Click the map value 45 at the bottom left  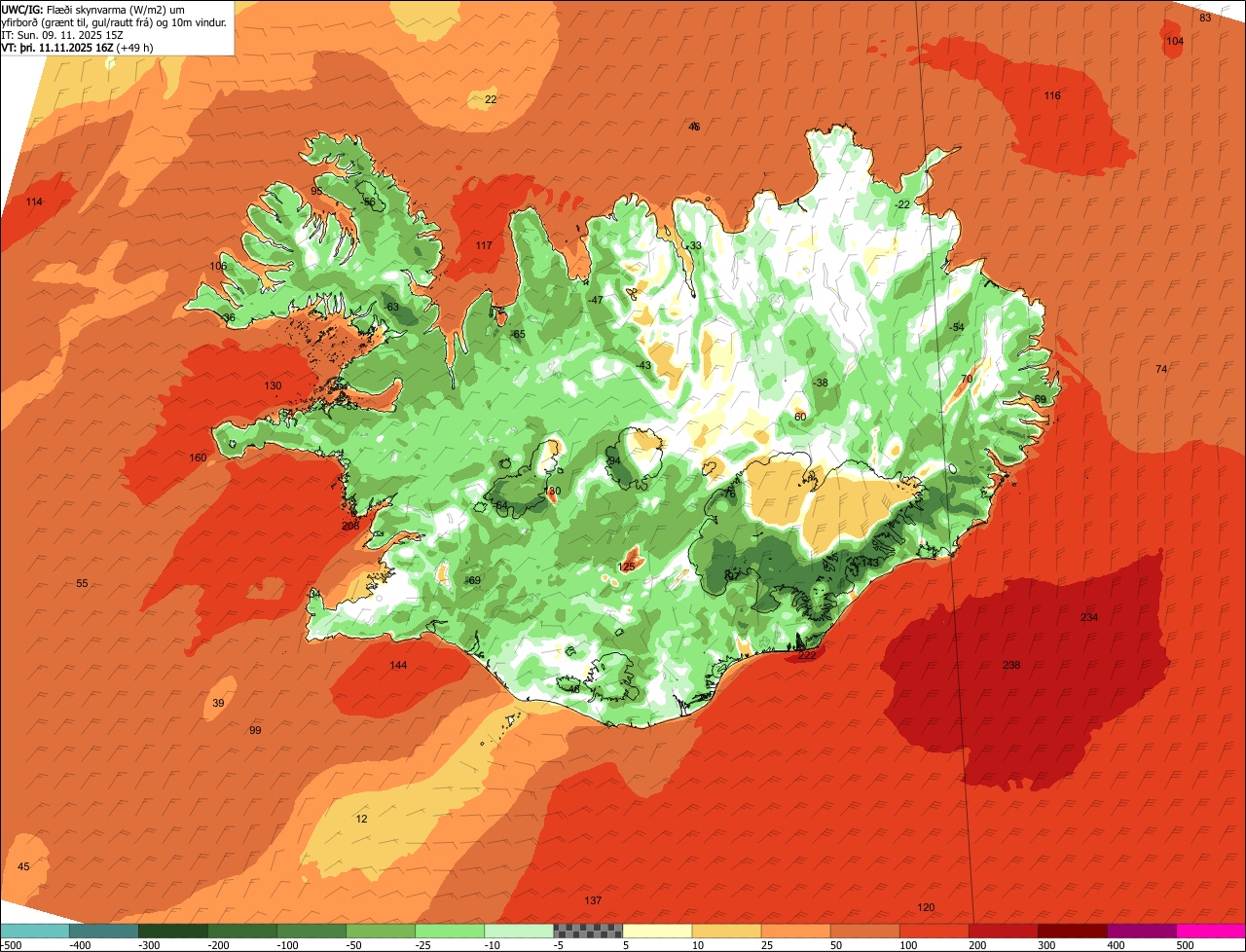point(24,866)
